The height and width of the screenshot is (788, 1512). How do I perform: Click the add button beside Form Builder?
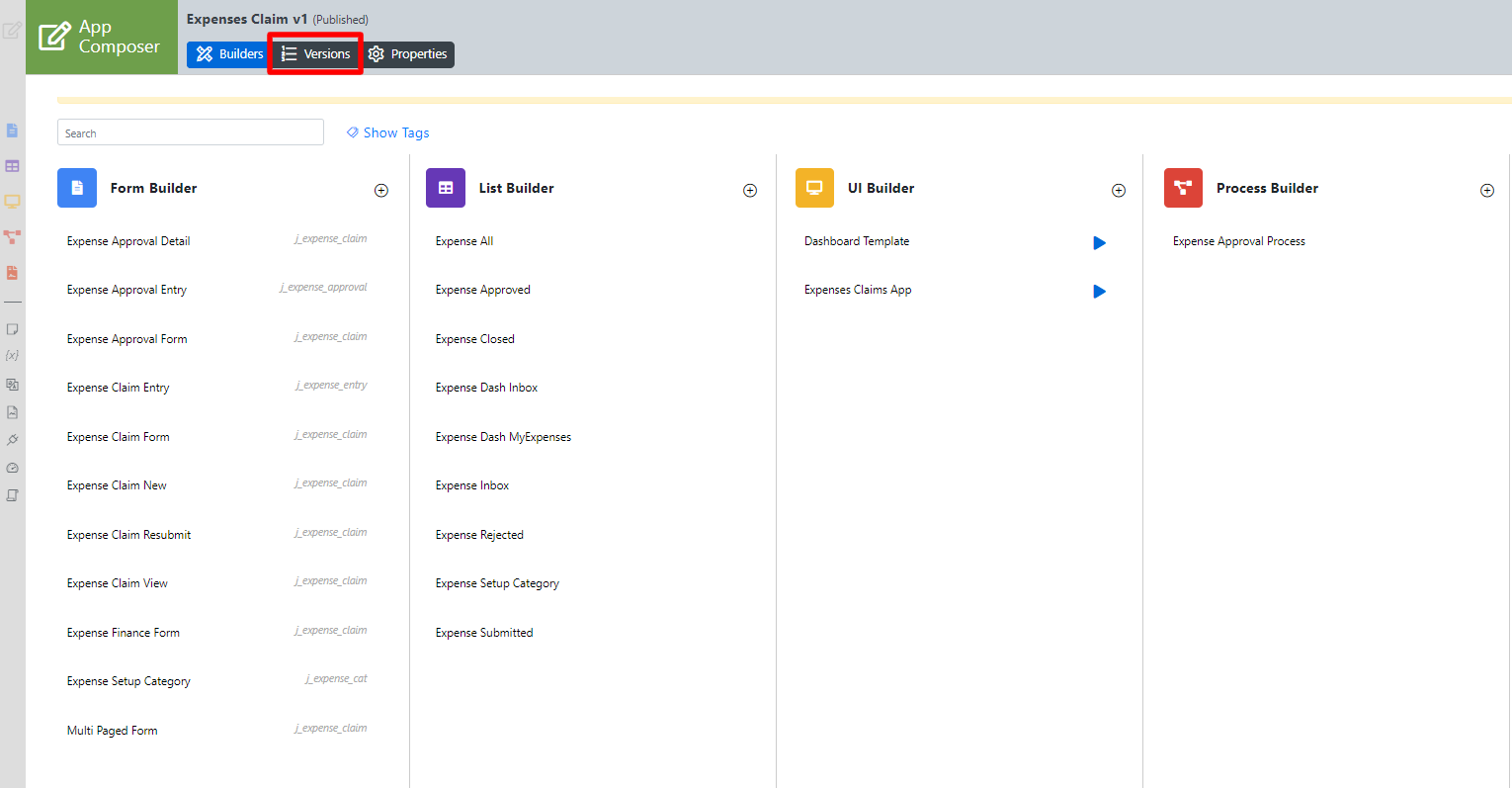[381, 191]
